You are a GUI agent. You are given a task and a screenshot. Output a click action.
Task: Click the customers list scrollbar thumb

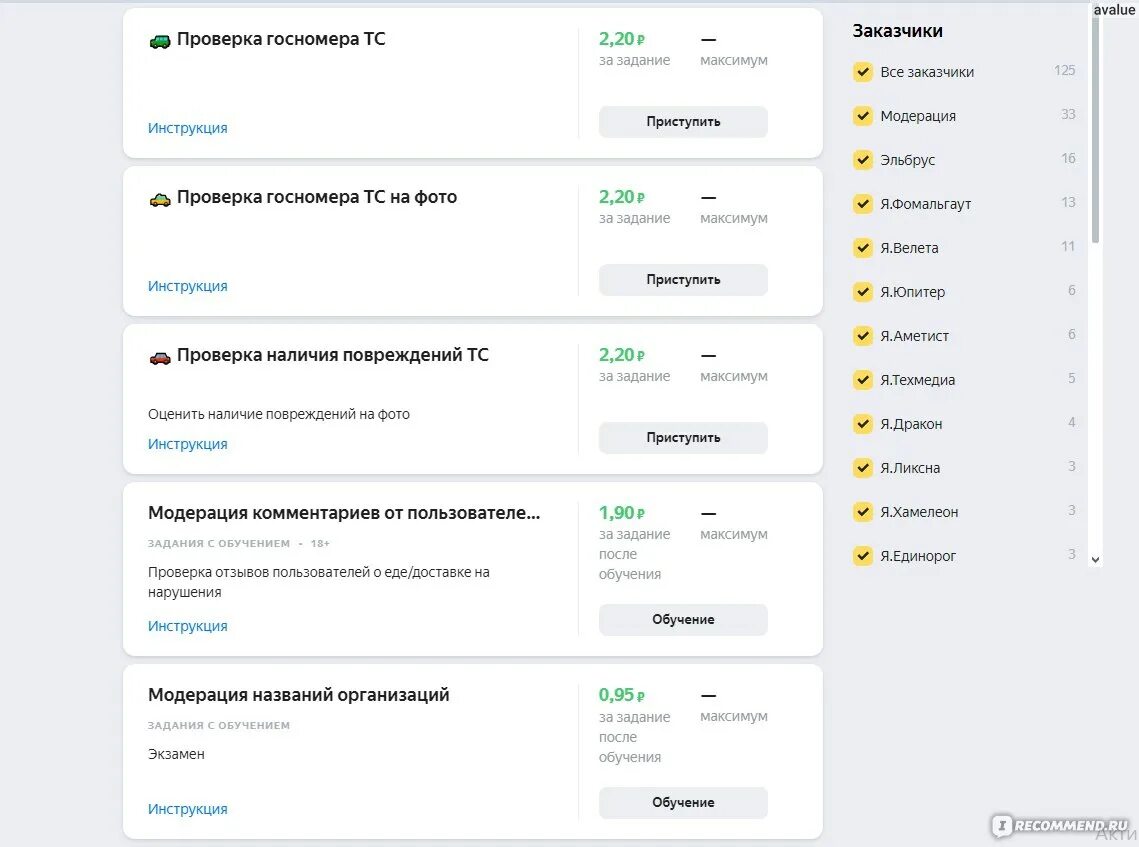pyautogui.click(x=1095, y=130)
